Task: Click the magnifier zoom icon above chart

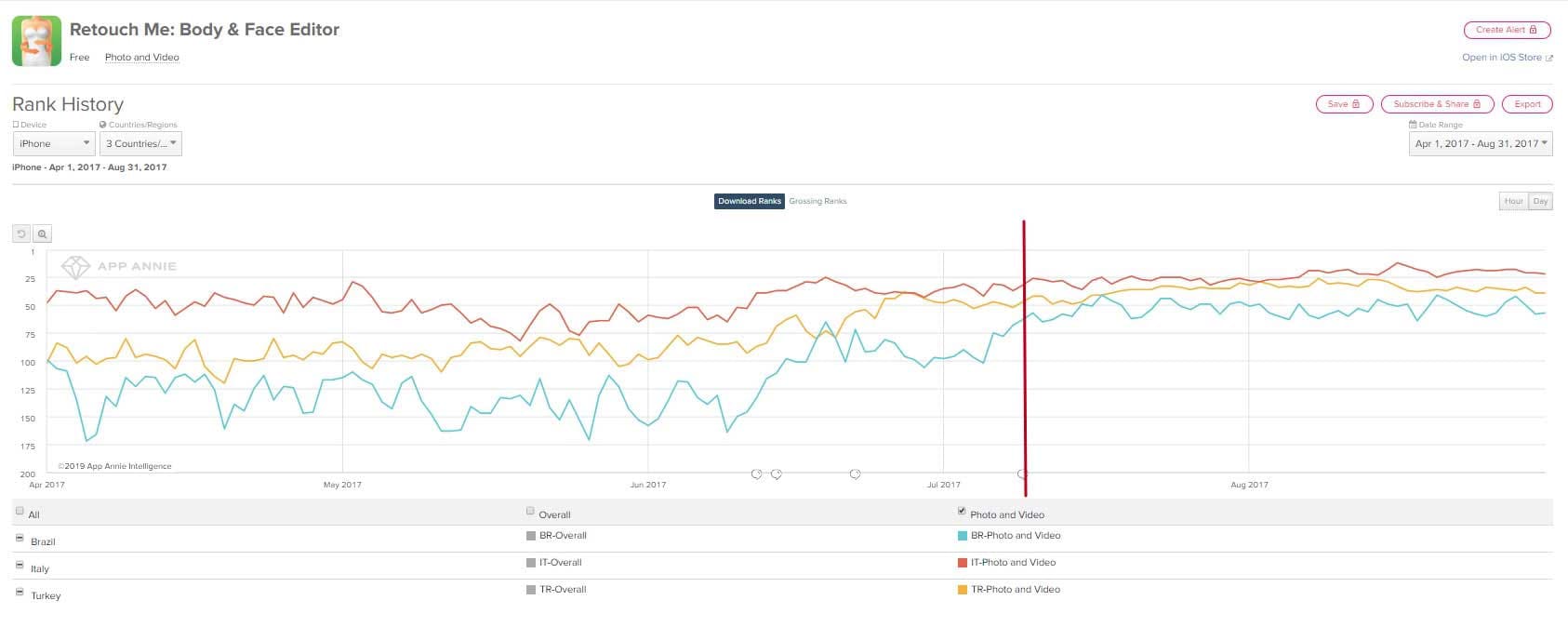Action: [x=42, y=234]
